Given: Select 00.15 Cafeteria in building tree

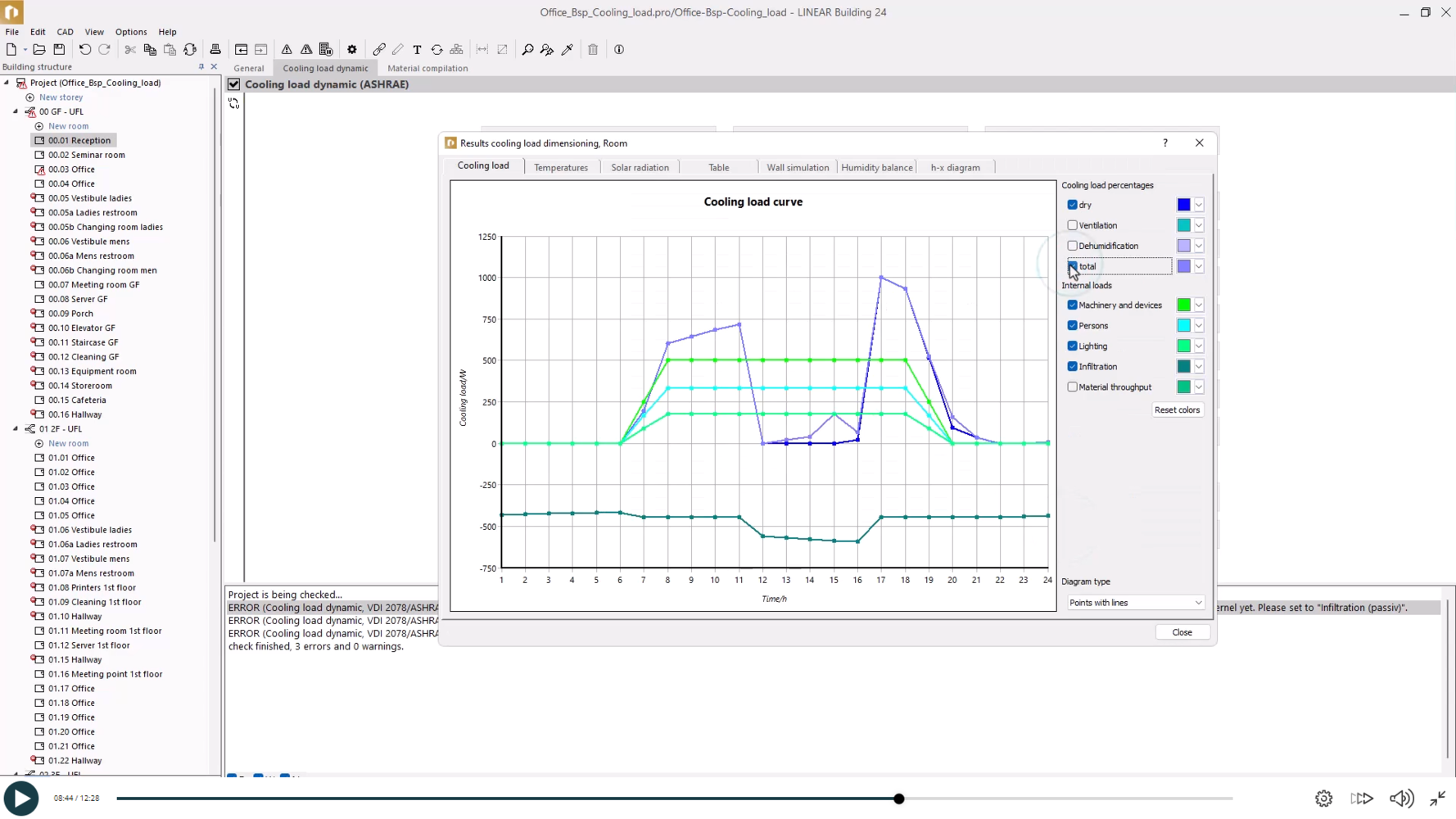Looking at the screenshot, I should (77, 400).
